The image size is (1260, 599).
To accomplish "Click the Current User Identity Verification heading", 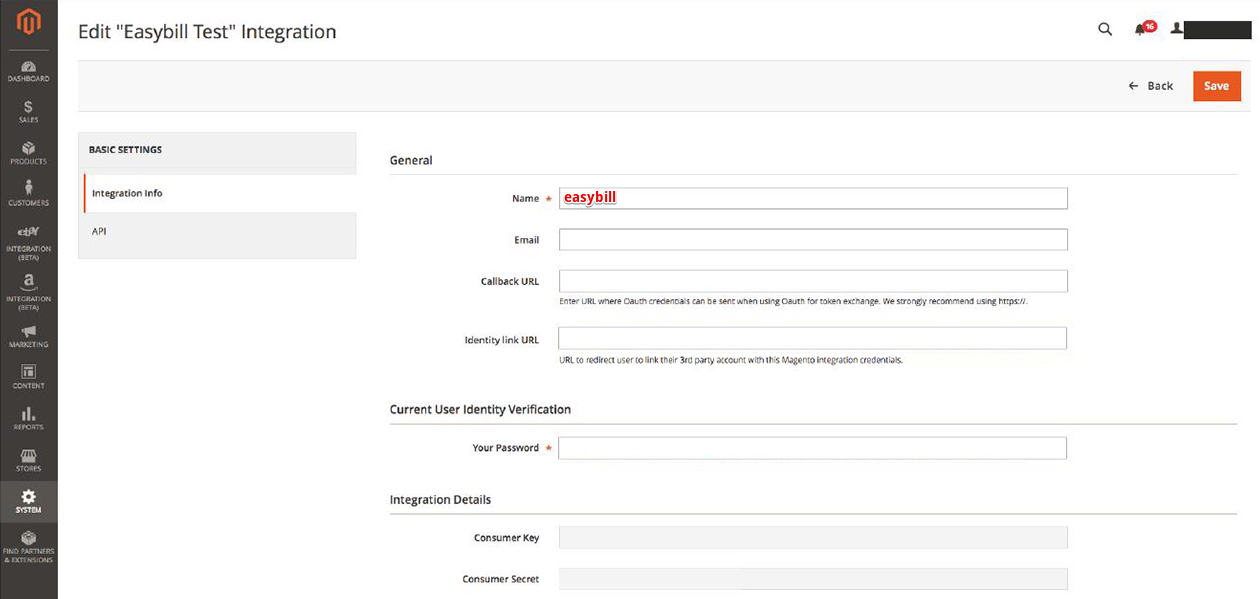I will click(480, 409).
